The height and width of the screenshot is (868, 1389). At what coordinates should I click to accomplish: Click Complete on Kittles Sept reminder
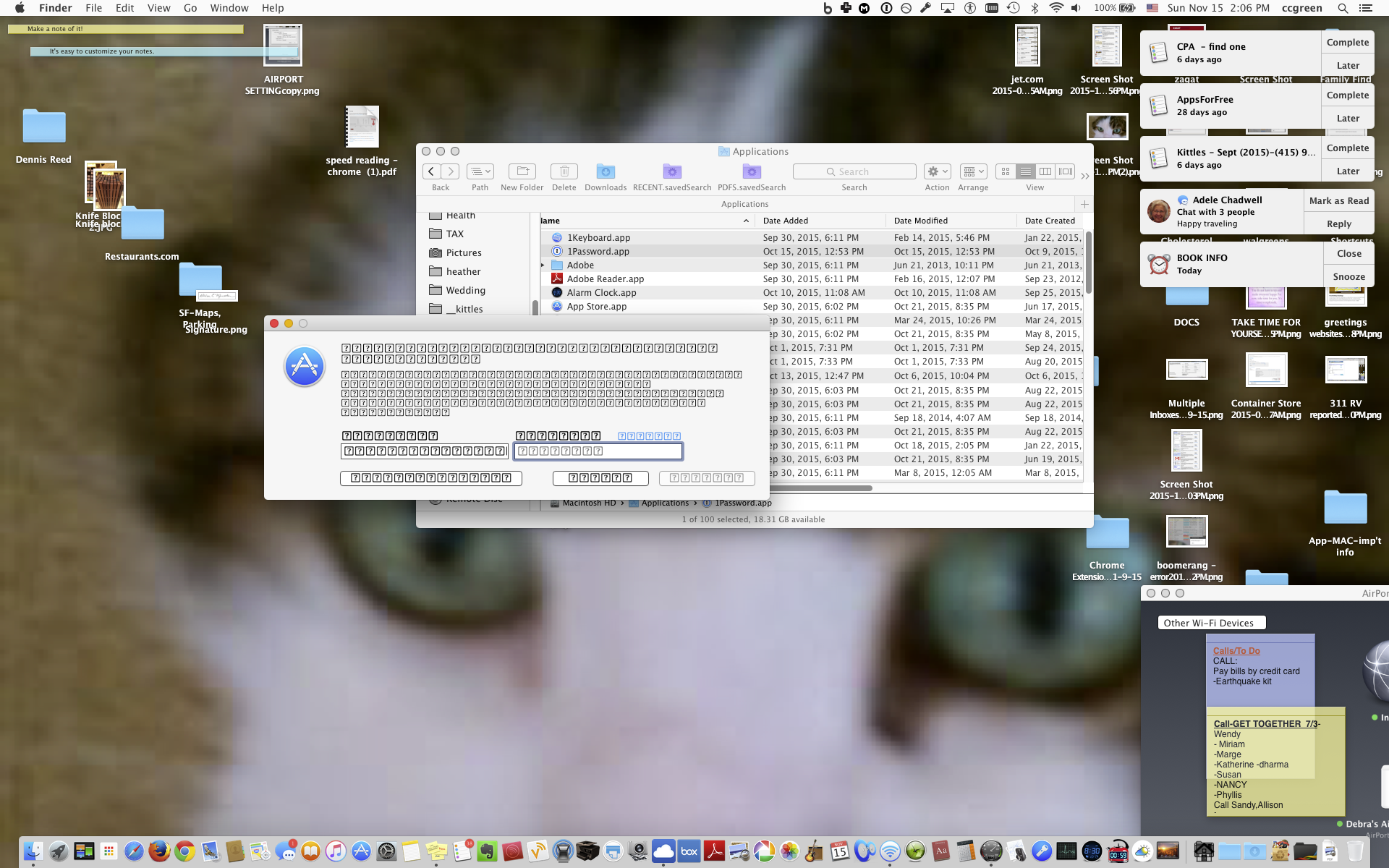(1347, 148)
